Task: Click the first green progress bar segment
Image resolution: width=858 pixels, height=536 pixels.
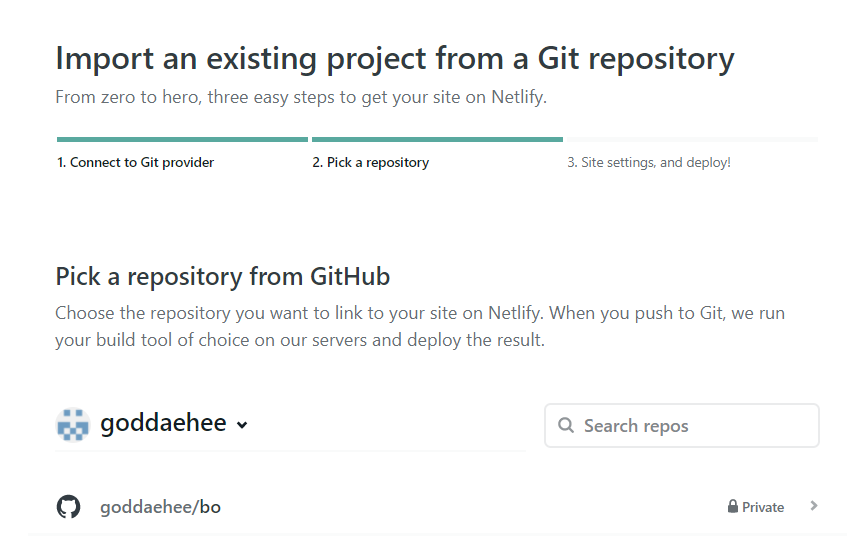Action: [x=182, y=140]
